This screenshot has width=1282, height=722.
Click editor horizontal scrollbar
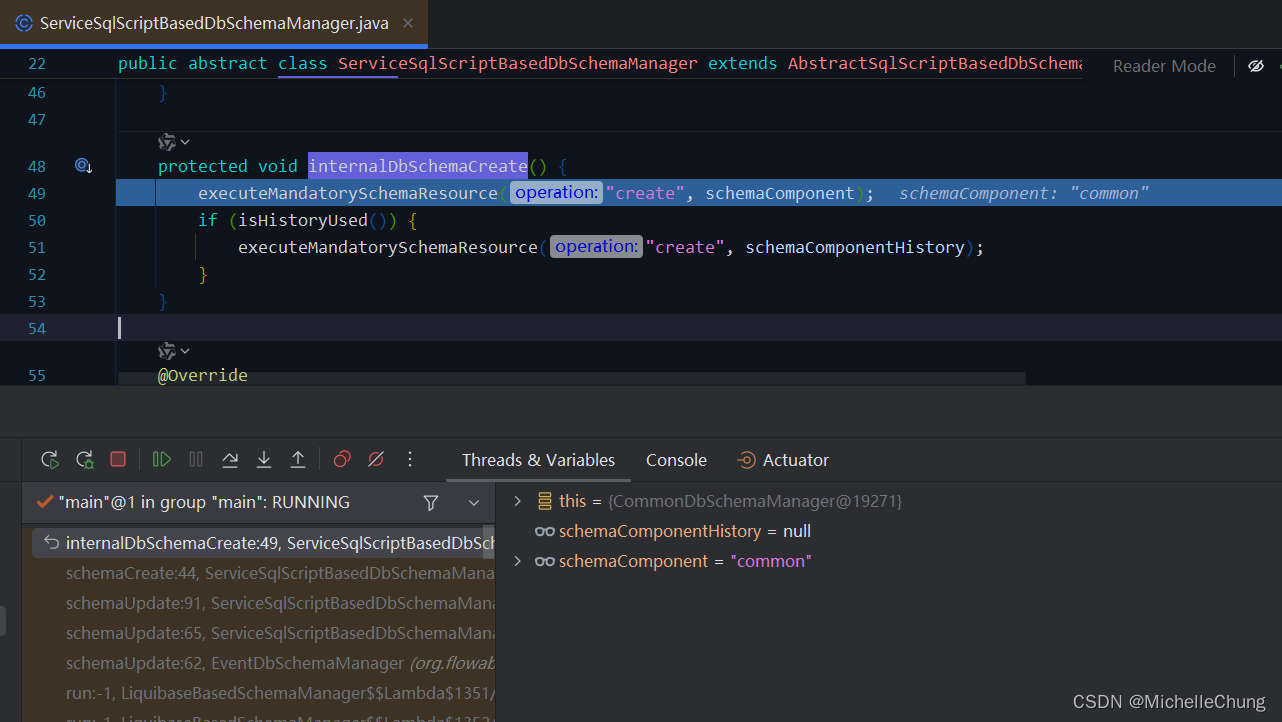click(572, 379)
